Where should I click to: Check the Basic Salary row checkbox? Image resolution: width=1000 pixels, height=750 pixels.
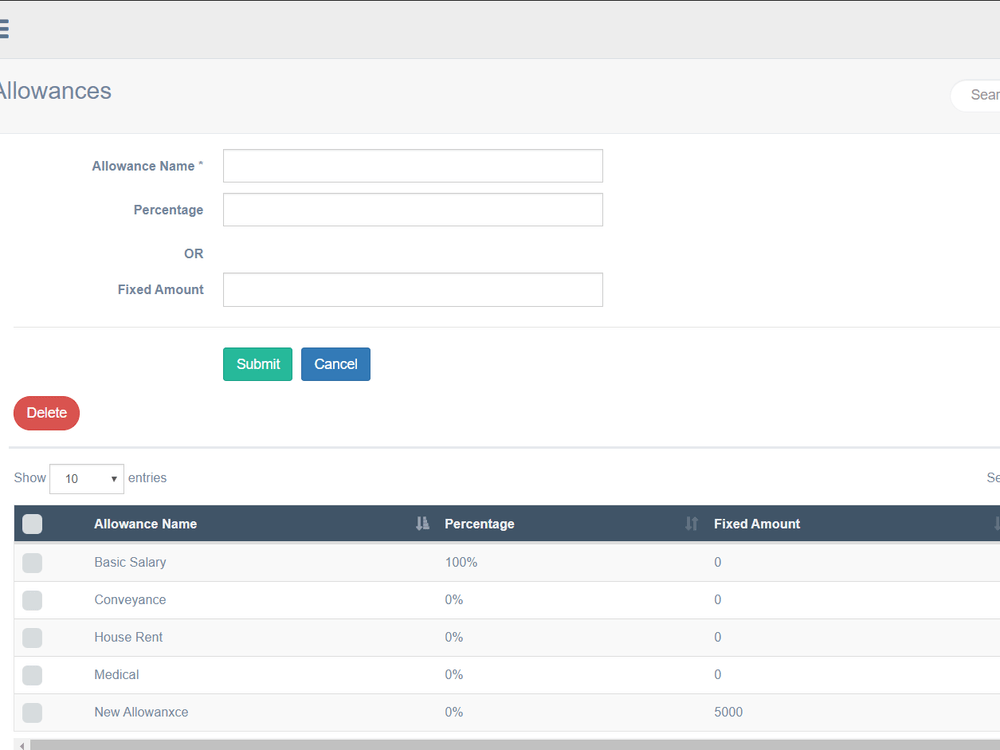point(32,562)
